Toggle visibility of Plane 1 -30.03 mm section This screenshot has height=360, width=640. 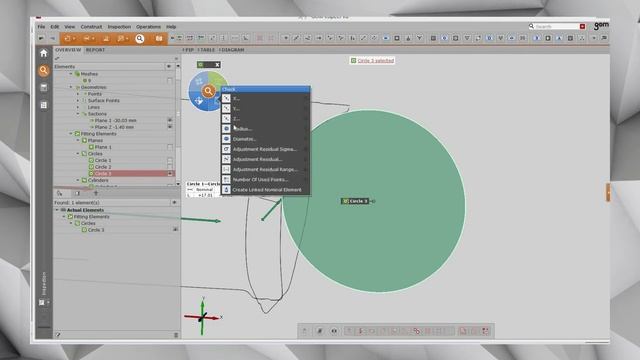point(170,120)
